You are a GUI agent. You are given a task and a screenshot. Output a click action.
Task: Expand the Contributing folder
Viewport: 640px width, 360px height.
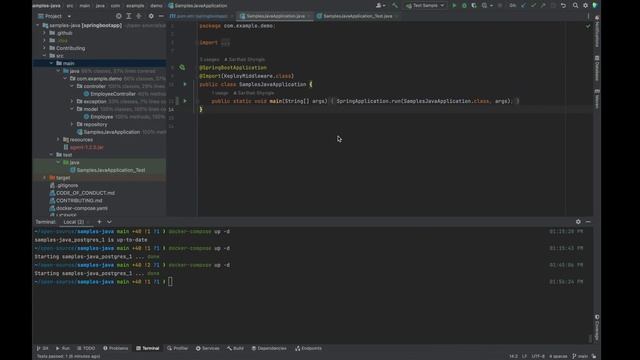click(x=44, y=48)
